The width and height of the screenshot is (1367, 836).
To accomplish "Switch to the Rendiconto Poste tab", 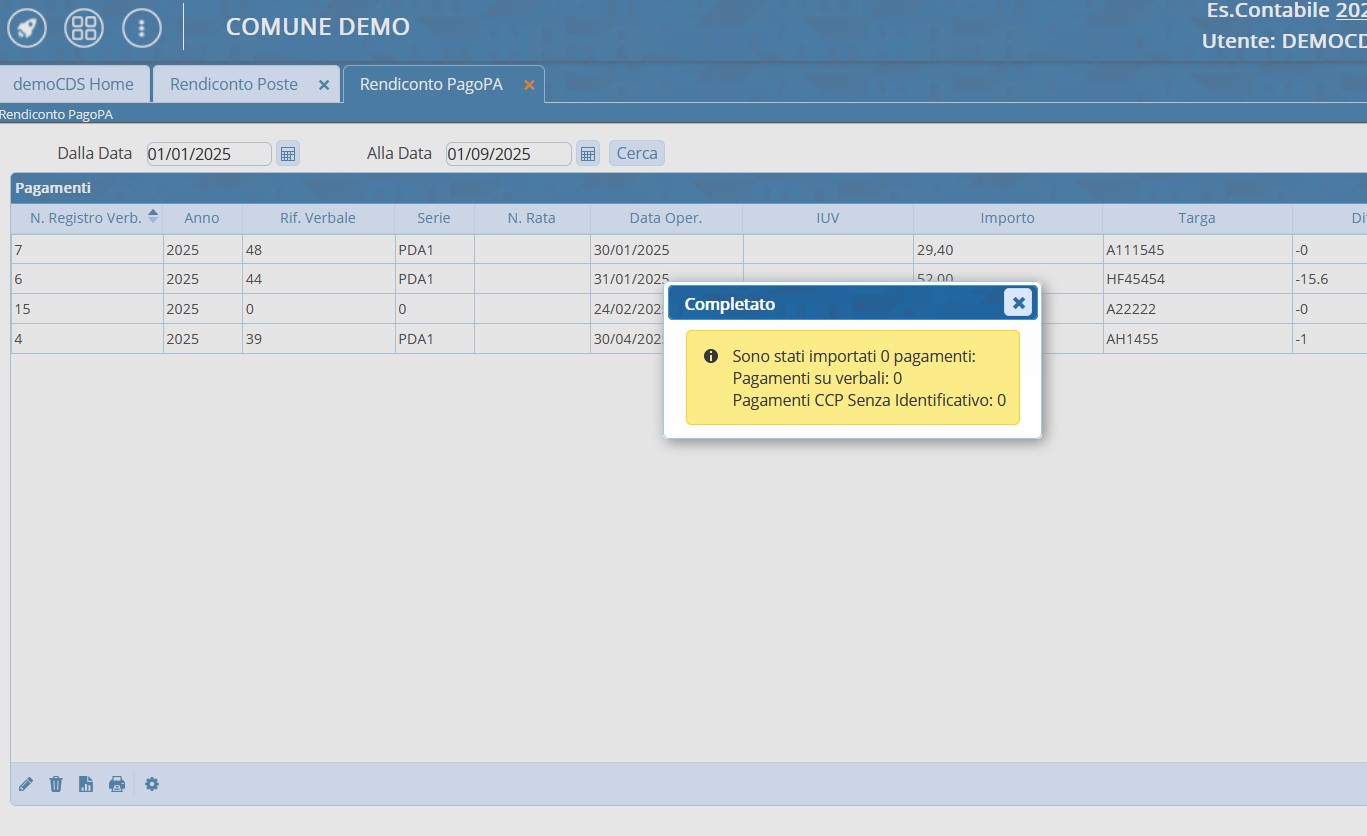I will point(234,84).
